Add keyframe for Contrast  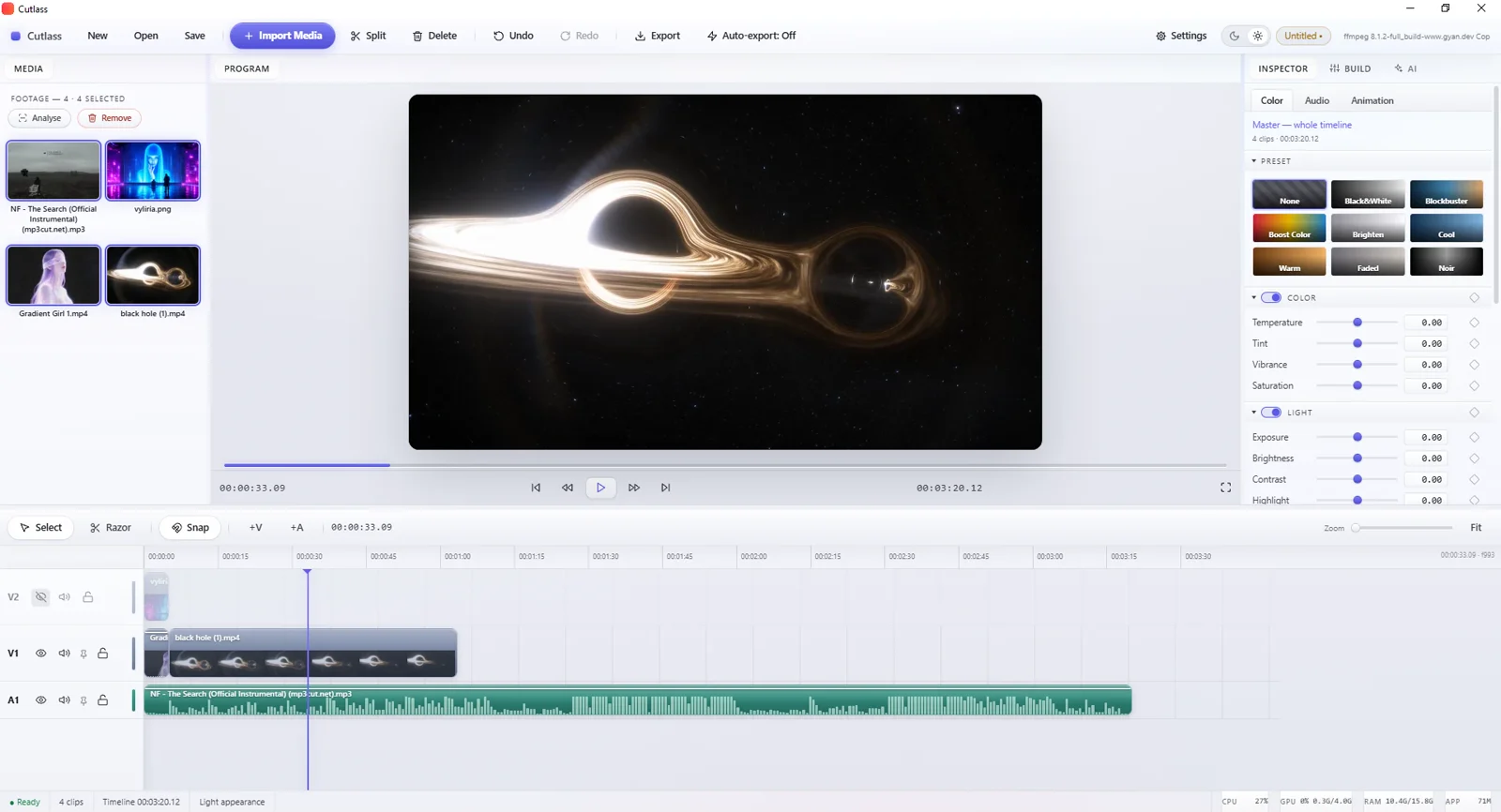pos(1474,480)
